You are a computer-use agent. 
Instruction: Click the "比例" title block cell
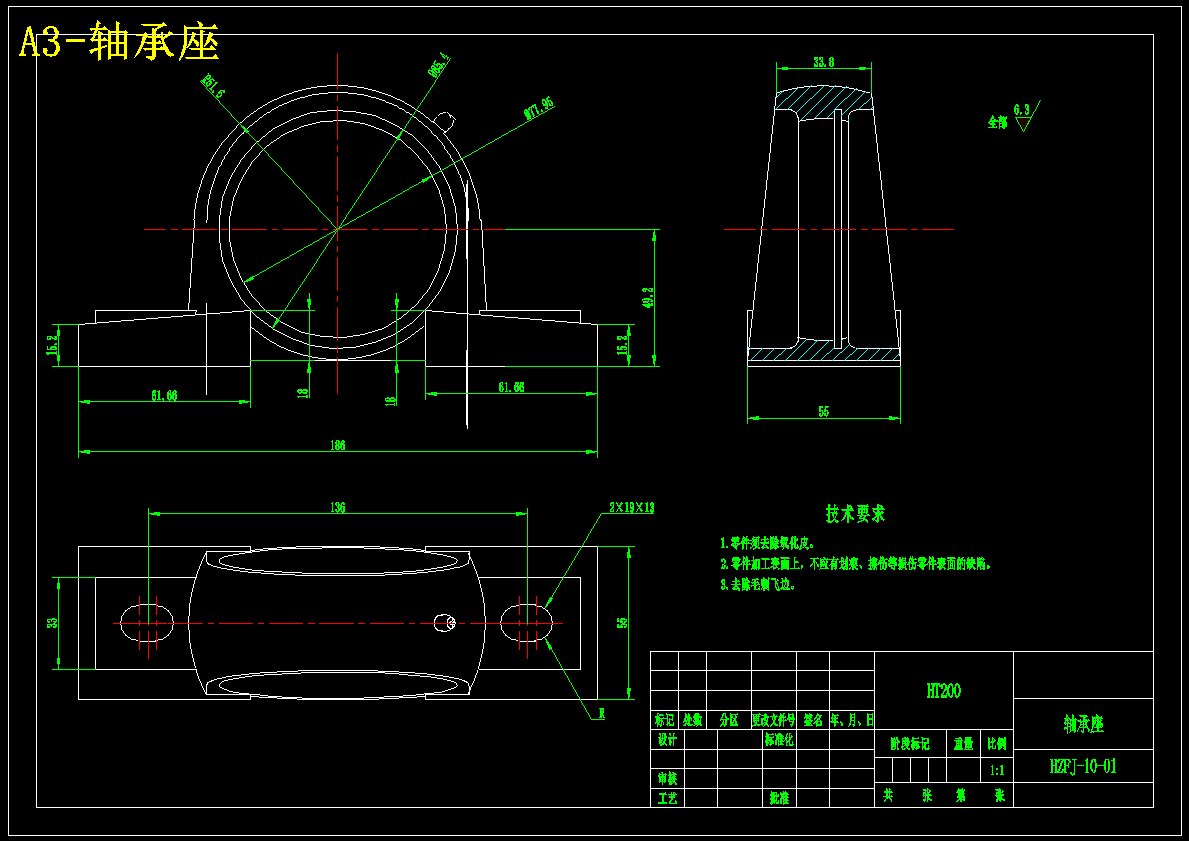[x=997, y=745]
